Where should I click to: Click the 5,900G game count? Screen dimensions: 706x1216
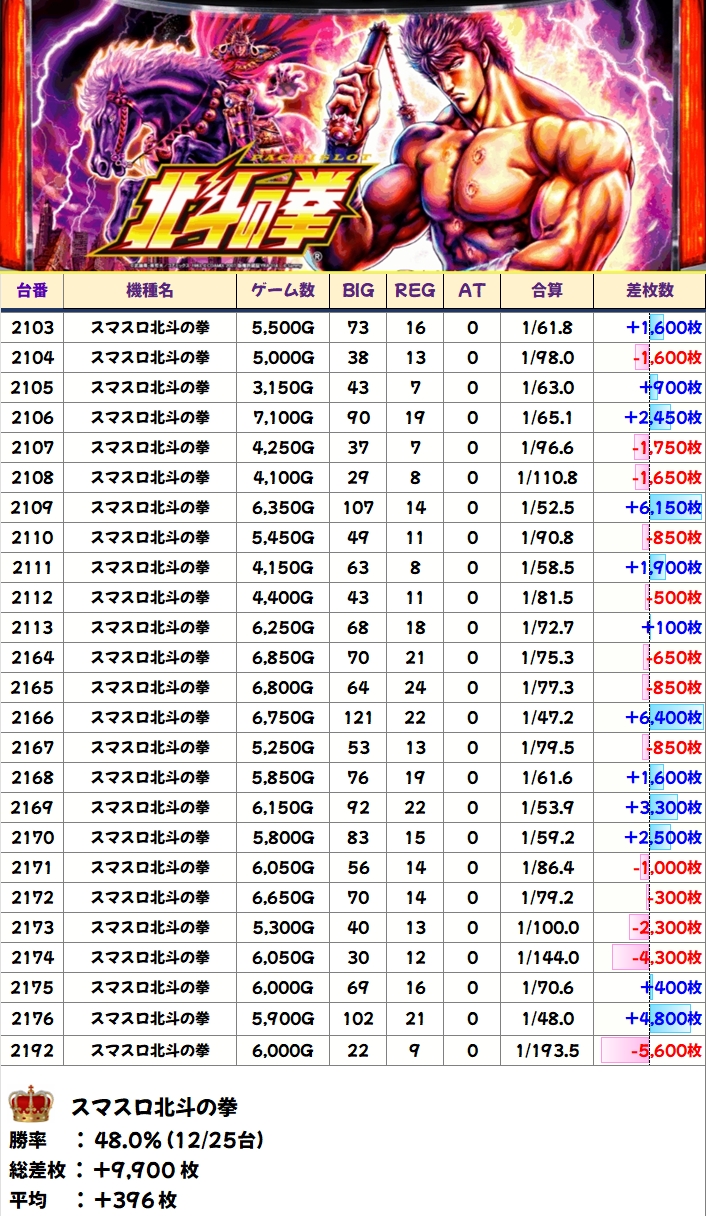(283, 1019)
